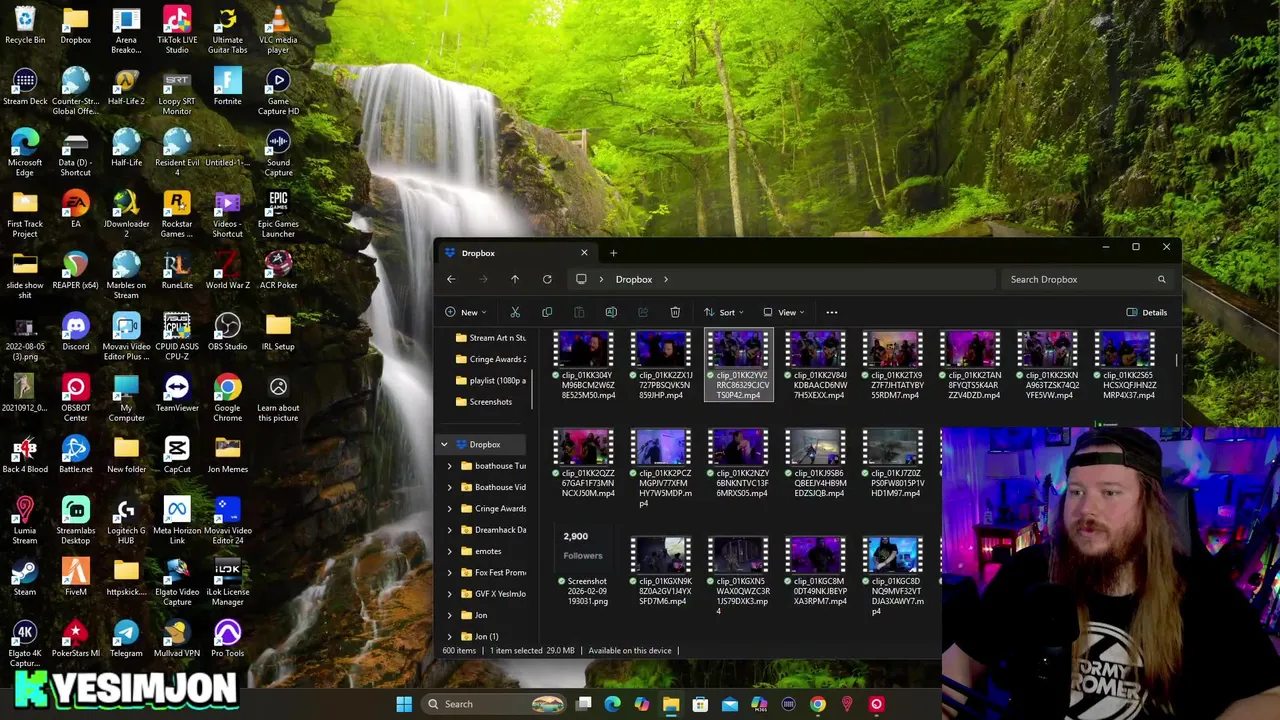Screen dimensions: 1280x720
Task: Select clip_01KK2ZX1J video file
Action: click(661, 366)
